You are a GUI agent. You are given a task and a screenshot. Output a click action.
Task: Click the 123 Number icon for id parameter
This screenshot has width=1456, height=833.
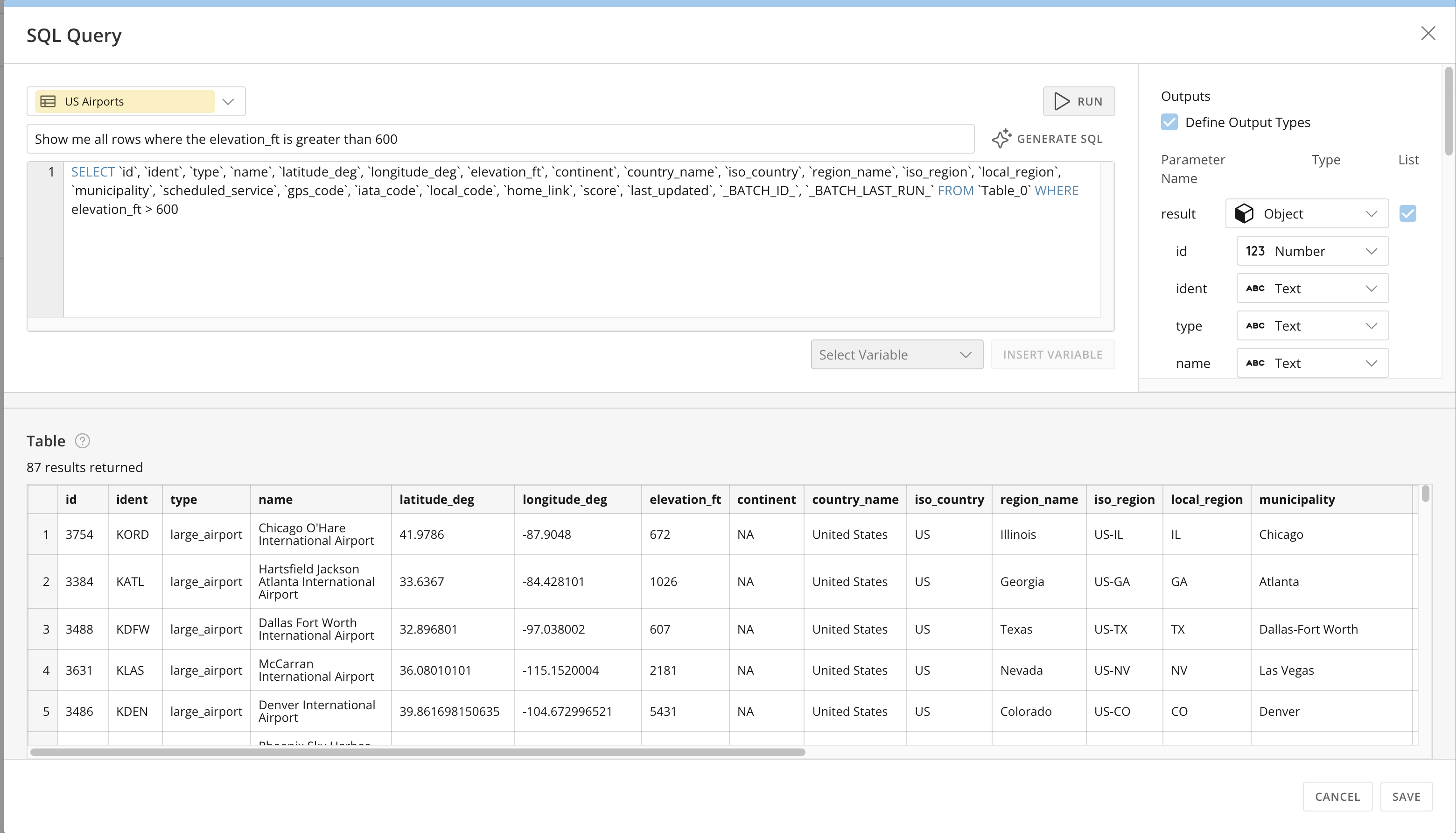tap(1255, 251)
